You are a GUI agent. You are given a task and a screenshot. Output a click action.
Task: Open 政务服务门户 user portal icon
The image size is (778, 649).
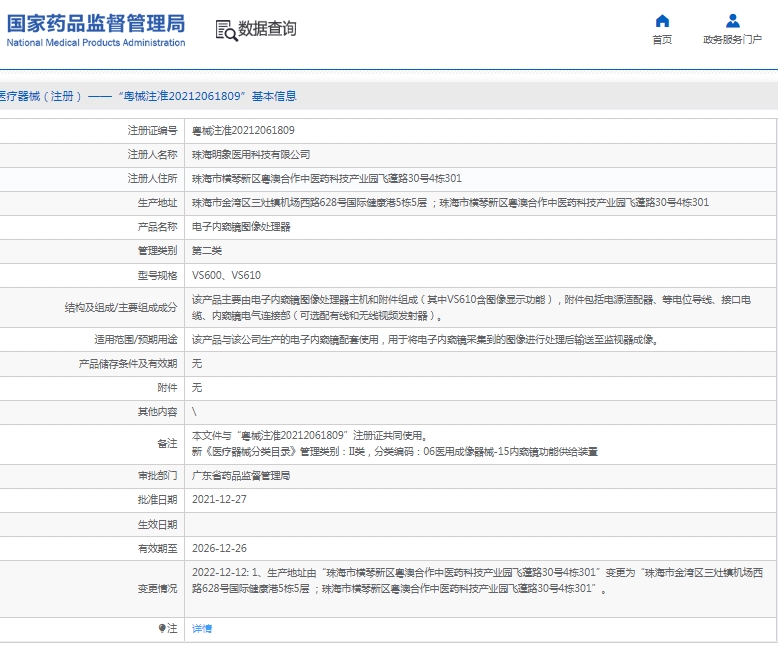(x=732, y=21)
